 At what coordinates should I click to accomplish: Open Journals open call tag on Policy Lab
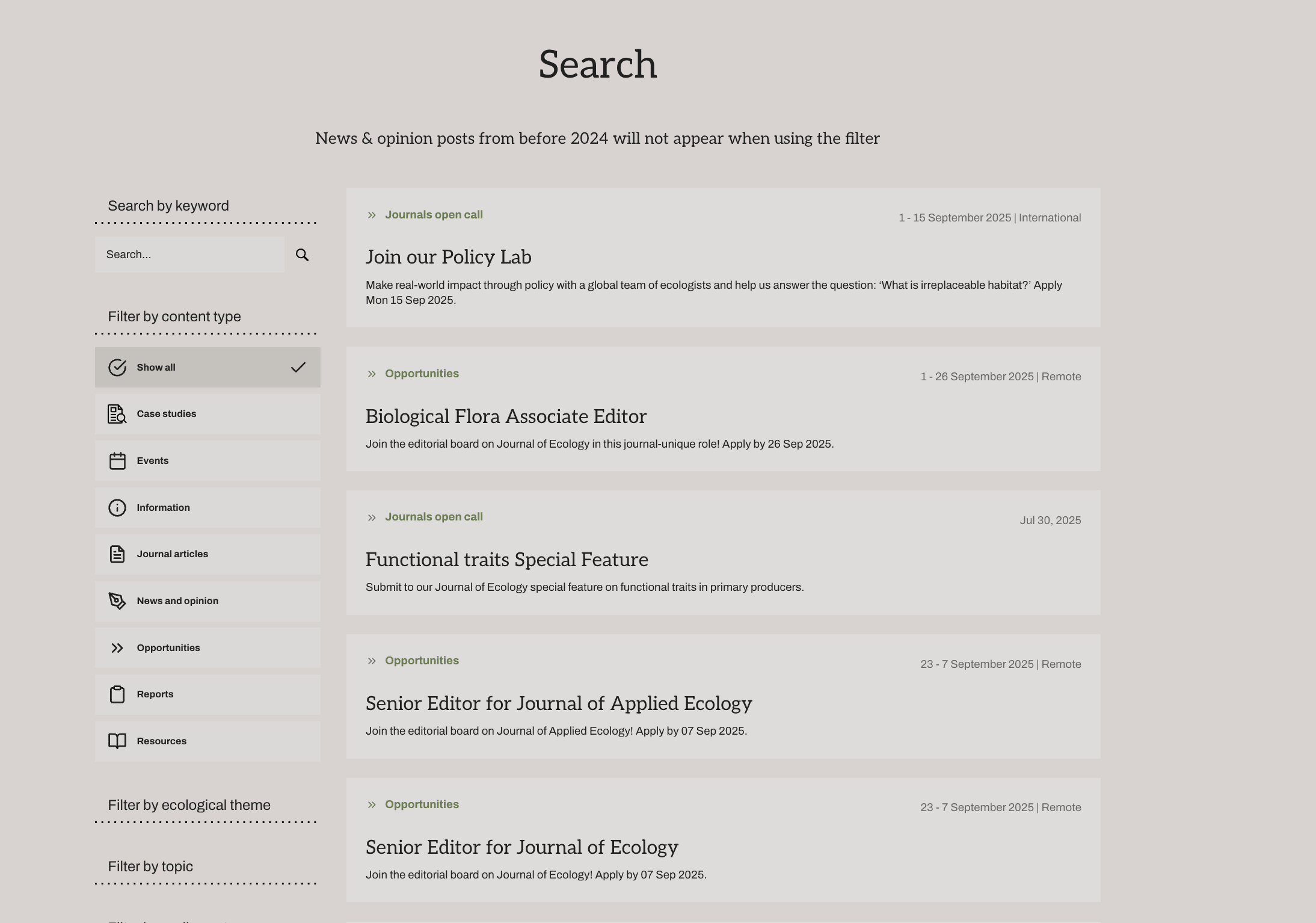(434, 215)
